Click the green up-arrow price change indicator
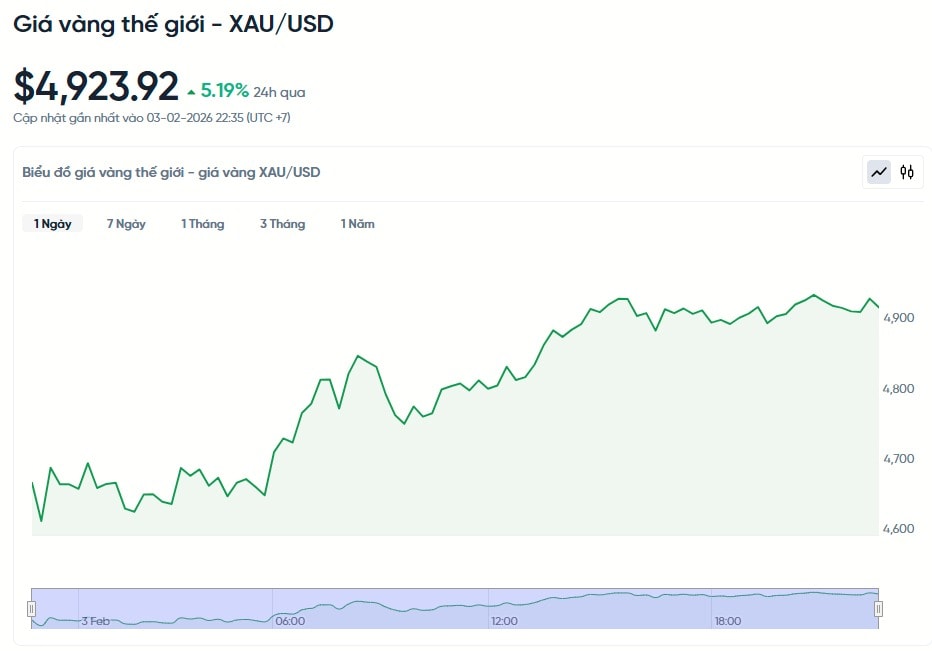932x651 pixels. (x=191, y=92)
